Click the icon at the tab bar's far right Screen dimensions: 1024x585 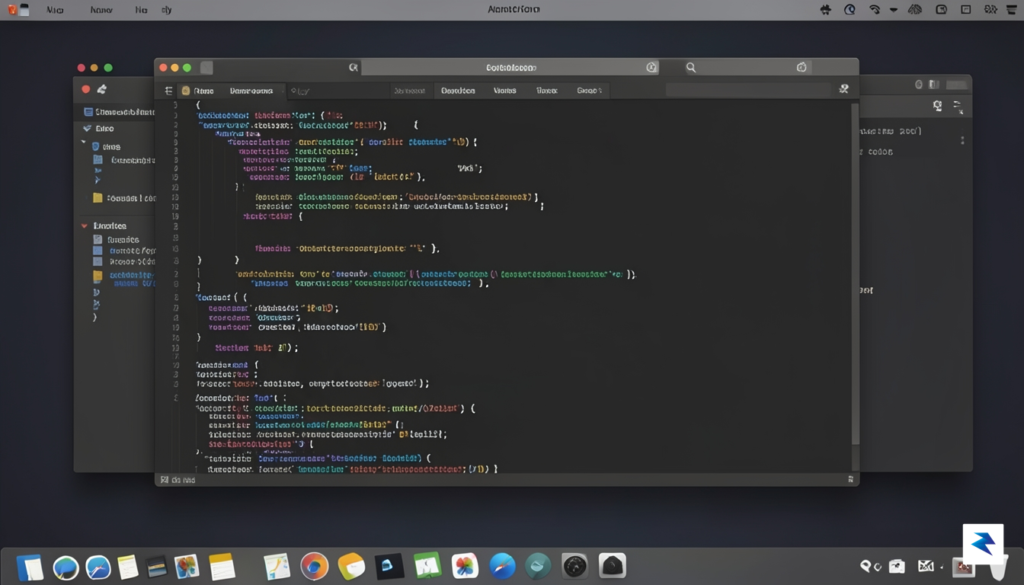(x=844, y=89)
